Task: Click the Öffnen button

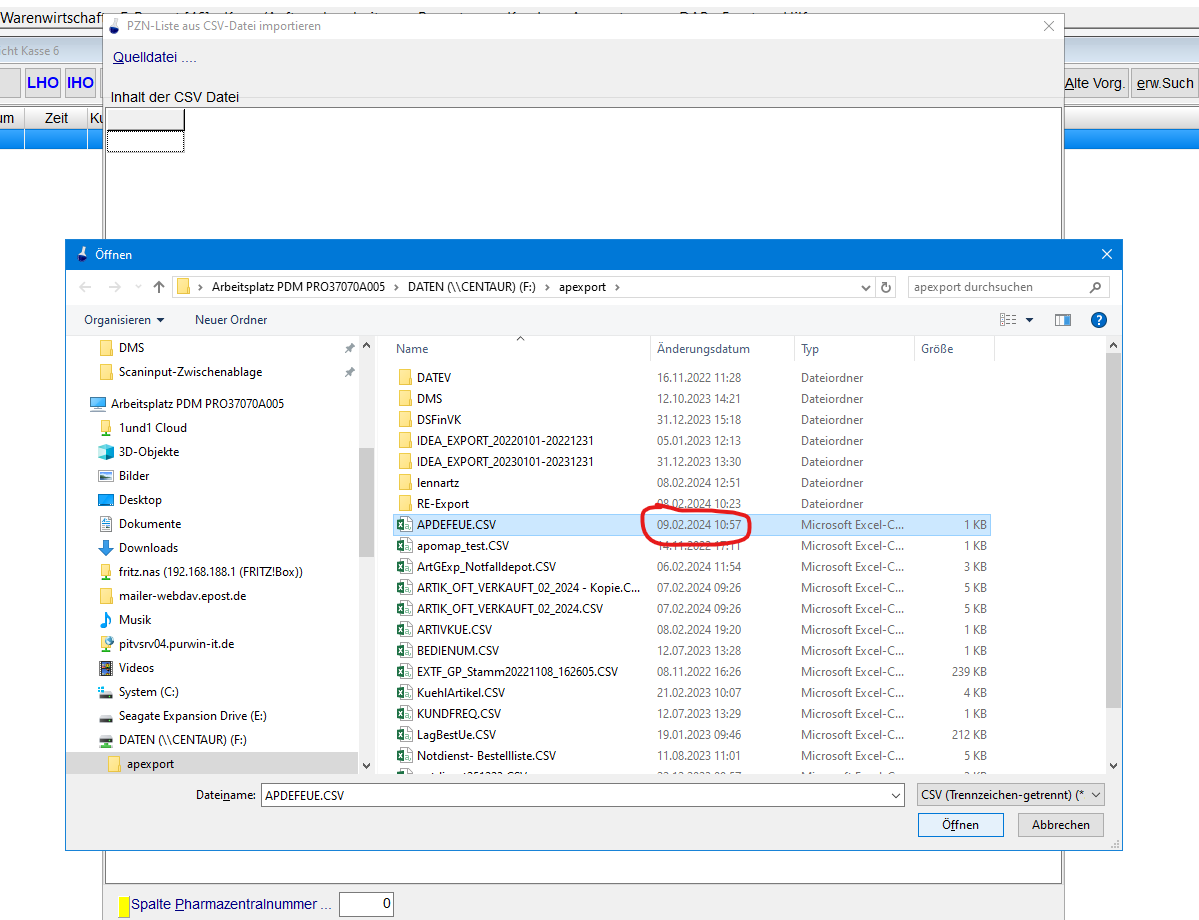Action: pyautogui.click(x=960, y=825)
